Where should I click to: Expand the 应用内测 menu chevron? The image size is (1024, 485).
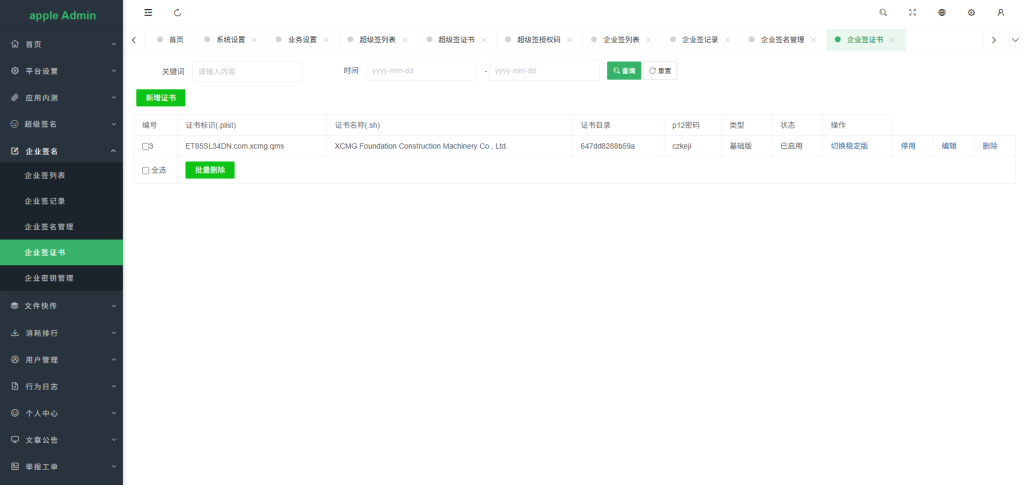(x=114, y=97)
